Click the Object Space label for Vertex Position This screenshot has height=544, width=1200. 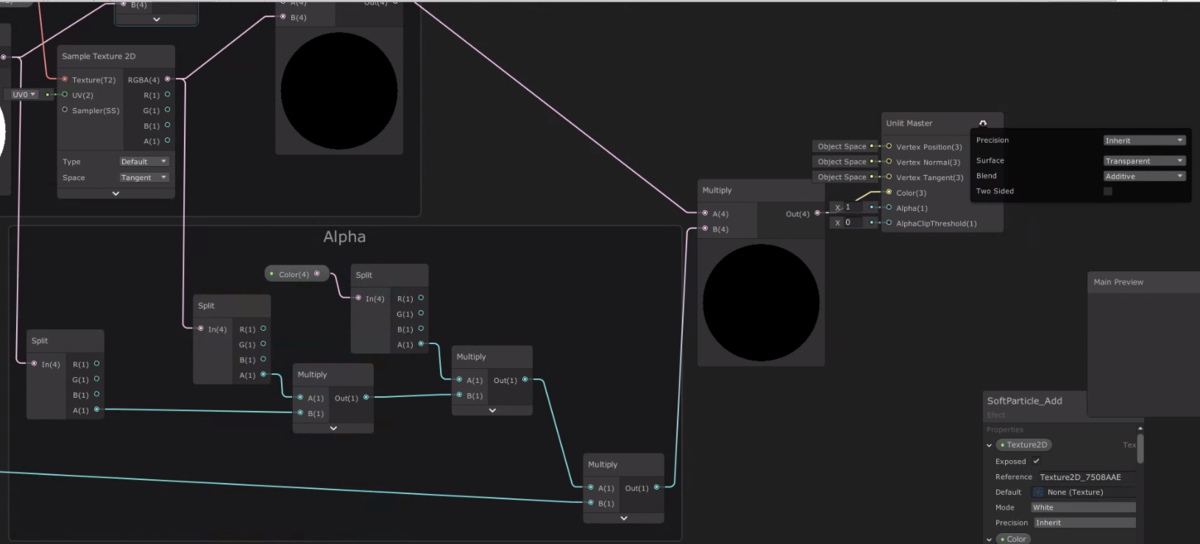842,146
